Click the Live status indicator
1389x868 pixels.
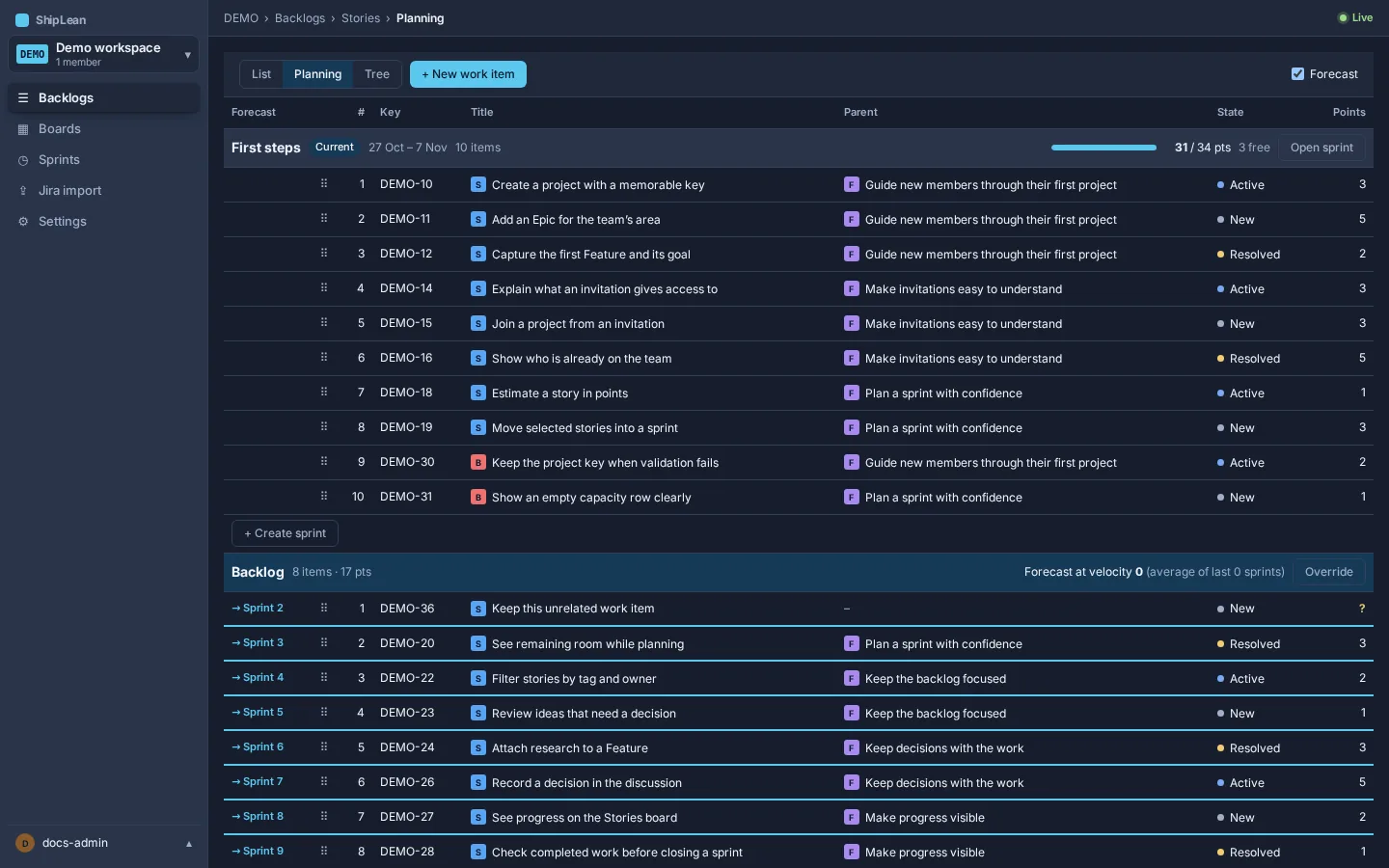coord(1355,17)
